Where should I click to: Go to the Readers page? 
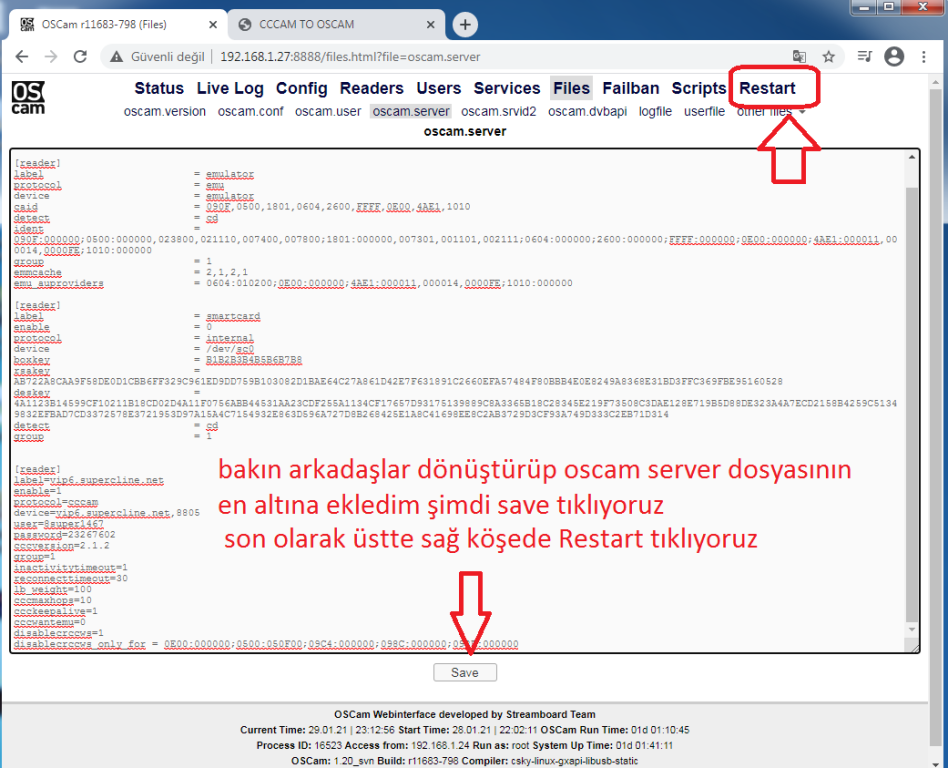point(372,88)
